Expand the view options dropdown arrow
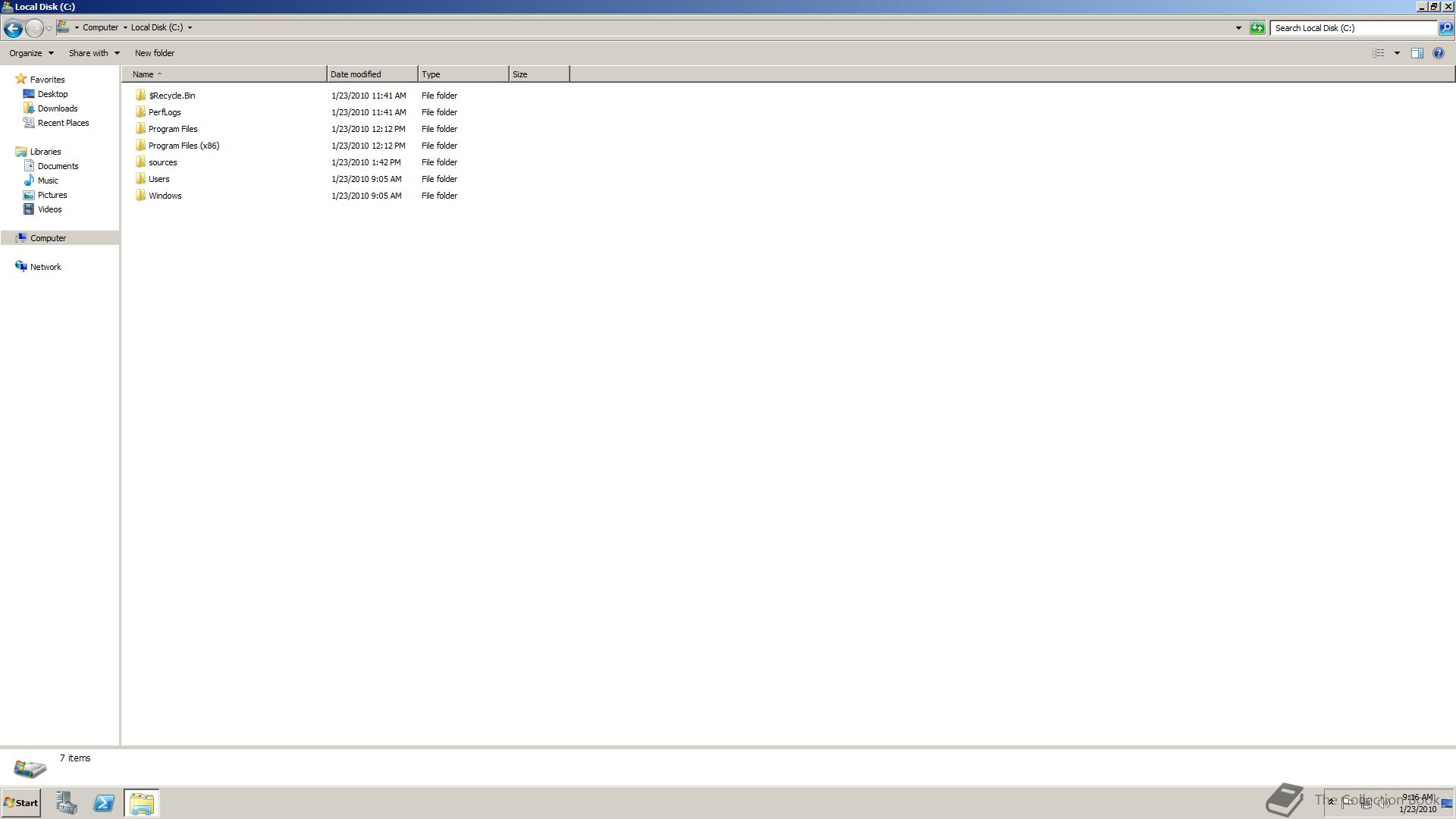 tap(1397, 53)
